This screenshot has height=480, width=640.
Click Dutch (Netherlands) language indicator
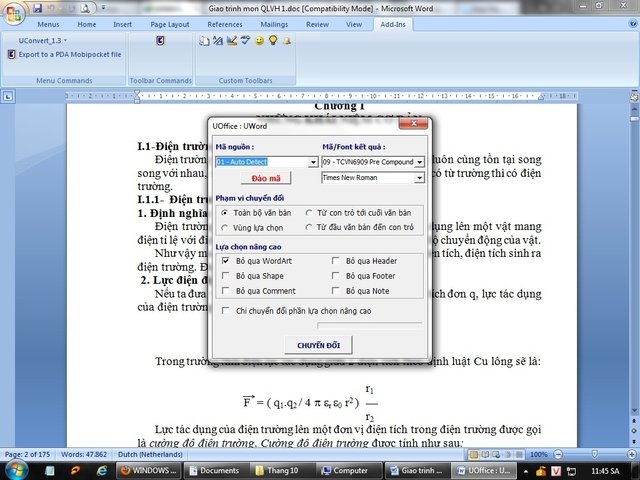coord(150,454)
